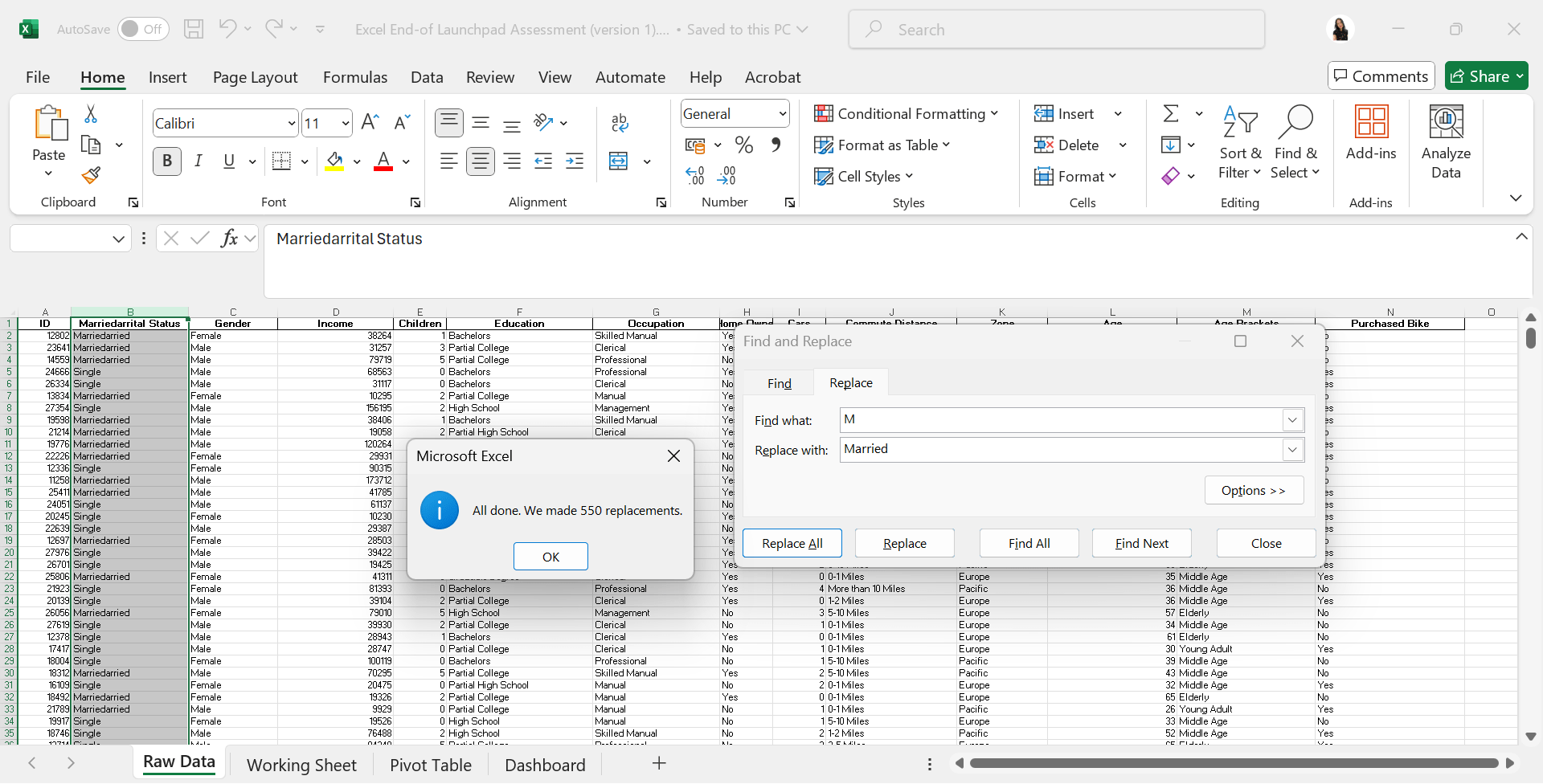1543x784 pixels.
Task: Click the yellow Fill Color button
Action: click(334, 161)
